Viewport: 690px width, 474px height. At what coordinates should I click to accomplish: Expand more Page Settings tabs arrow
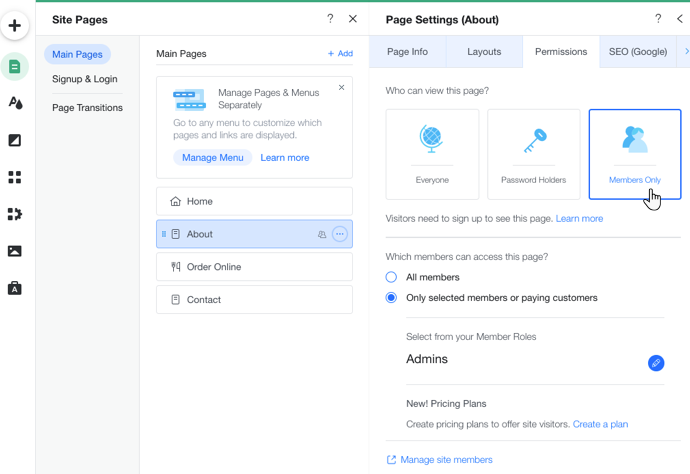point(685,51)
